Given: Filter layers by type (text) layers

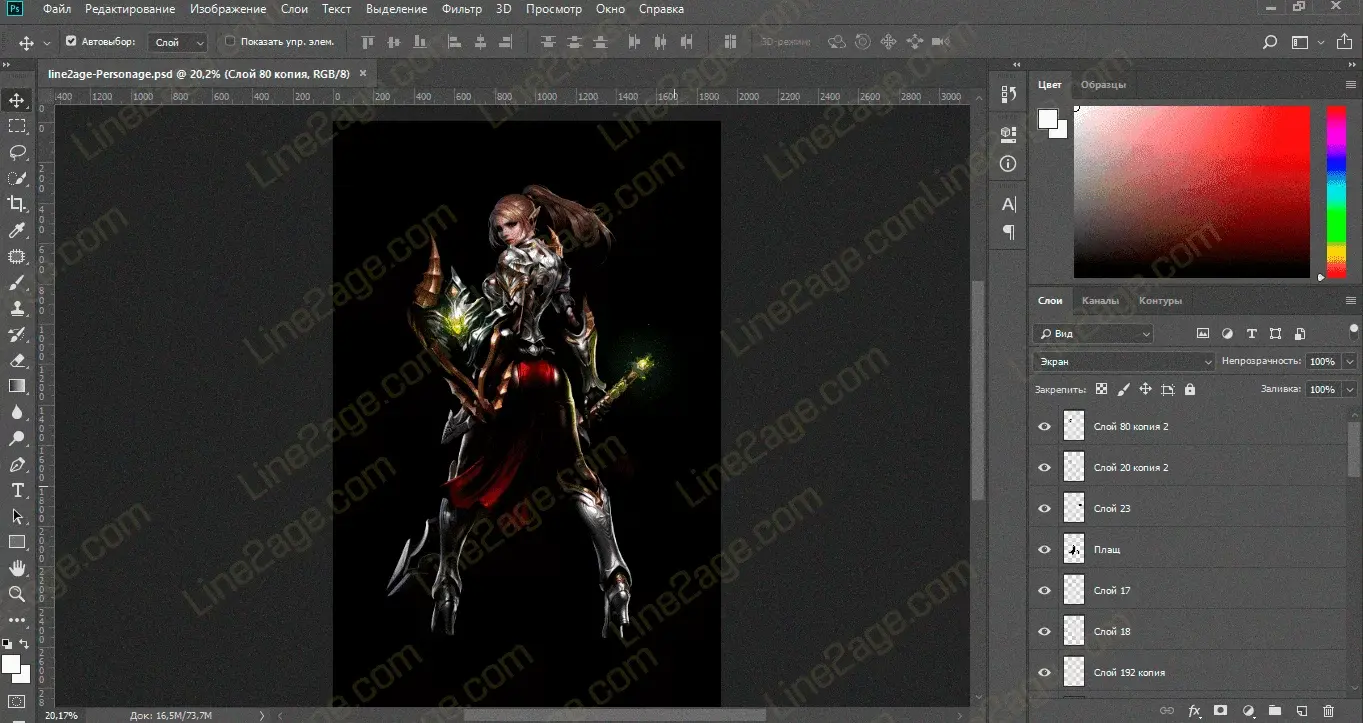Looking at the screenshot, I should point(1251,334).
